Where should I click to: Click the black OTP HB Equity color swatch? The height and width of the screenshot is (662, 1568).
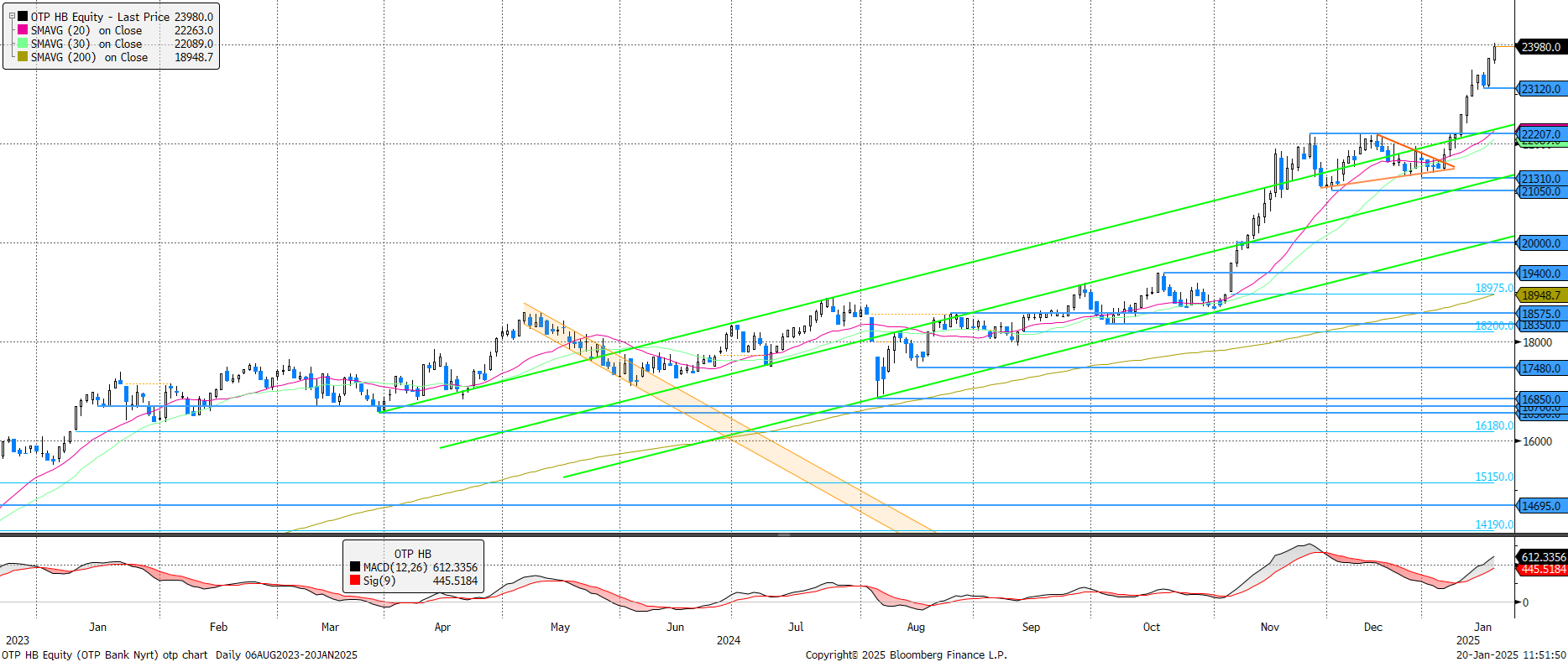click(23, 16)
